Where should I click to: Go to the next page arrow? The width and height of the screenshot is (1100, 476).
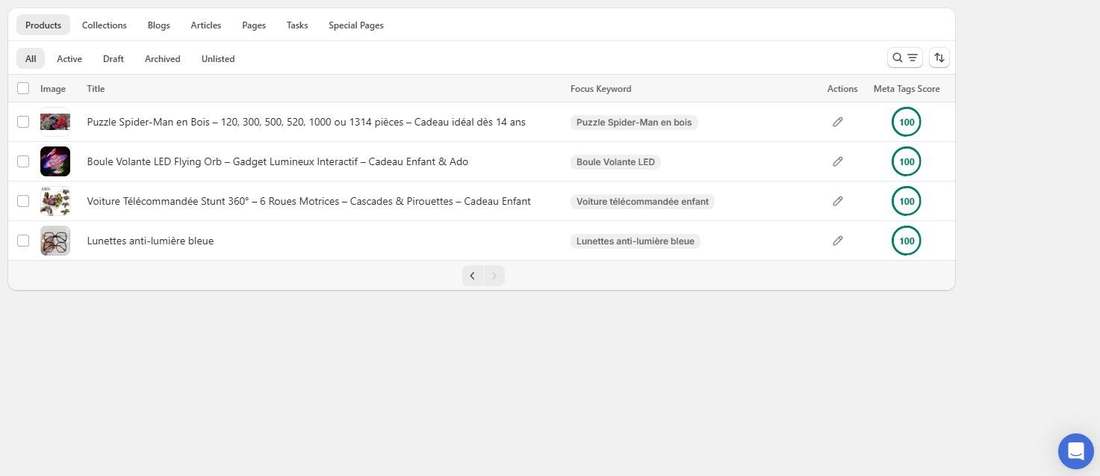[x=494, y=276]
